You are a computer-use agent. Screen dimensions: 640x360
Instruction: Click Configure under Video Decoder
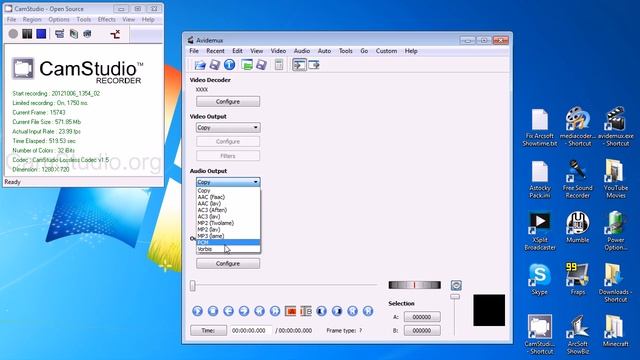228,102
